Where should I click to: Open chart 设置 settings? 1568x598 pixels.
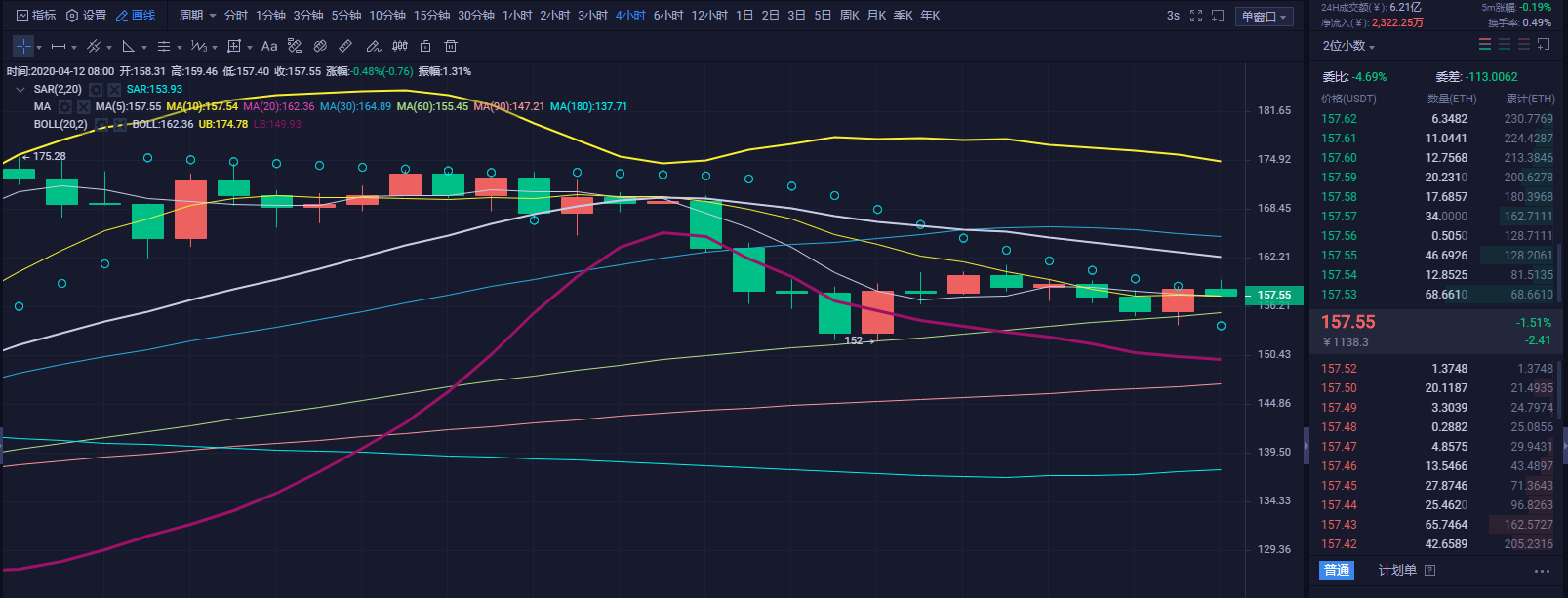[86, 16]
